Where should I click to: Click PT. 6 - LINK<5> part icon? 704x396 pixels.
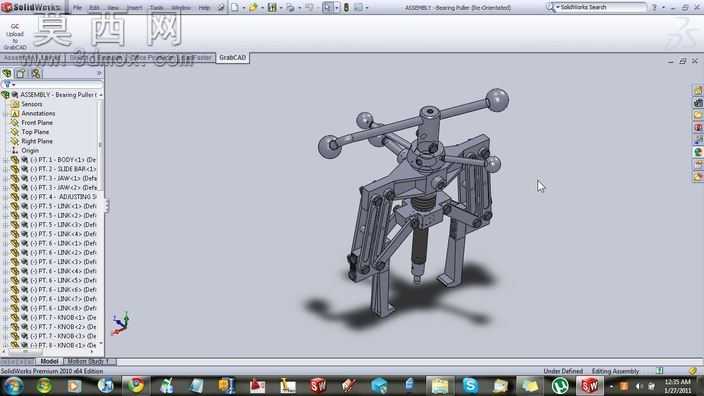pyautogui.click(x=15, y=280)
